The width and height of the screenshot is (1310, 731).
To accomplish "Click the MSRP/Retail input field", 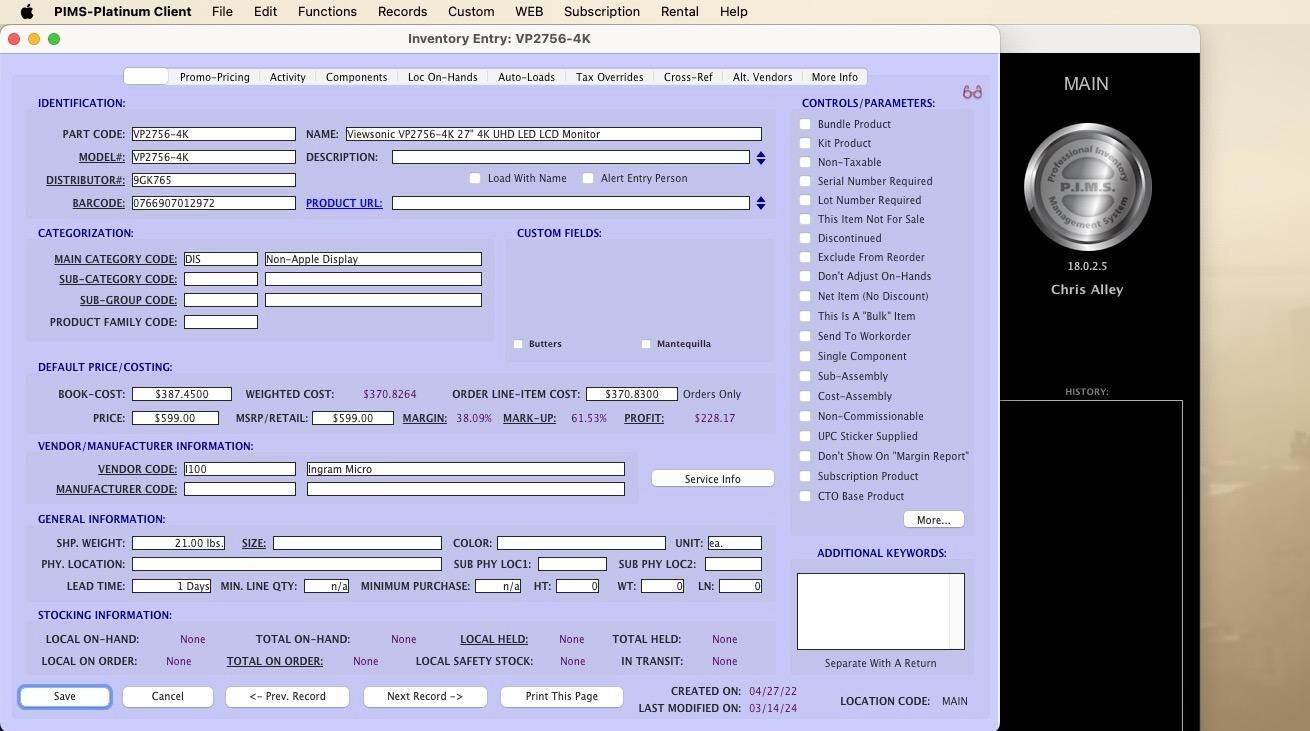I will click(353, 418).
